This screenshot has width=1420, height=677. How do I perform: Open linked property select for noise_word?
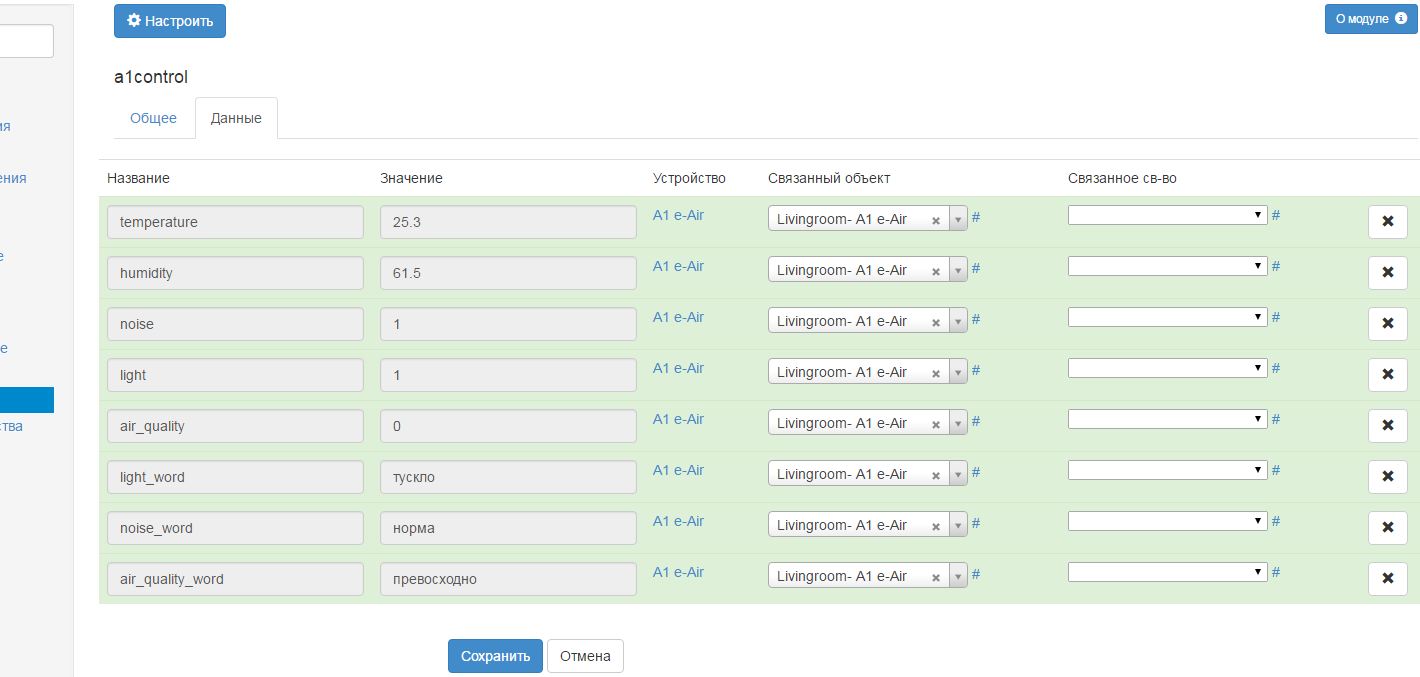tap(1167, 521)
